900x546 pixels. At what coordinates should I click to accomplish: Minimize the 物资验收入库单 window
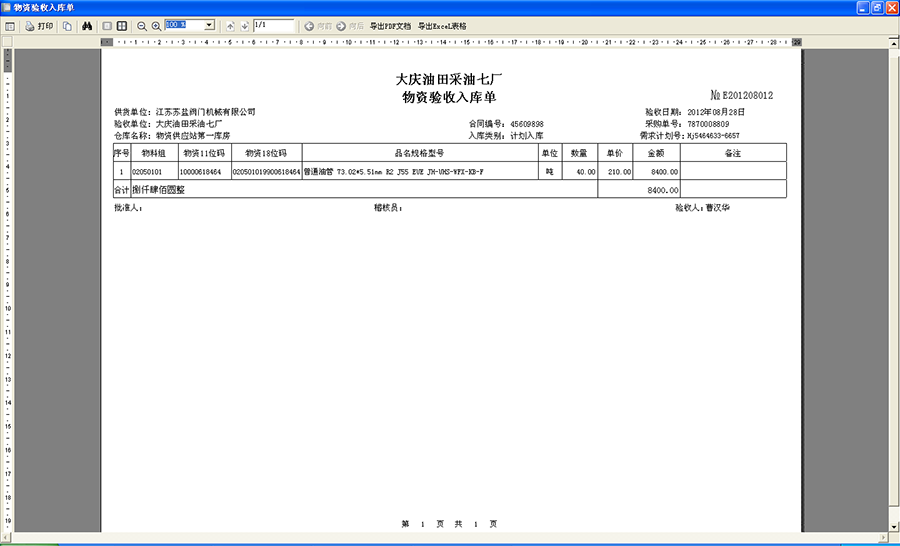click(863, 7)
